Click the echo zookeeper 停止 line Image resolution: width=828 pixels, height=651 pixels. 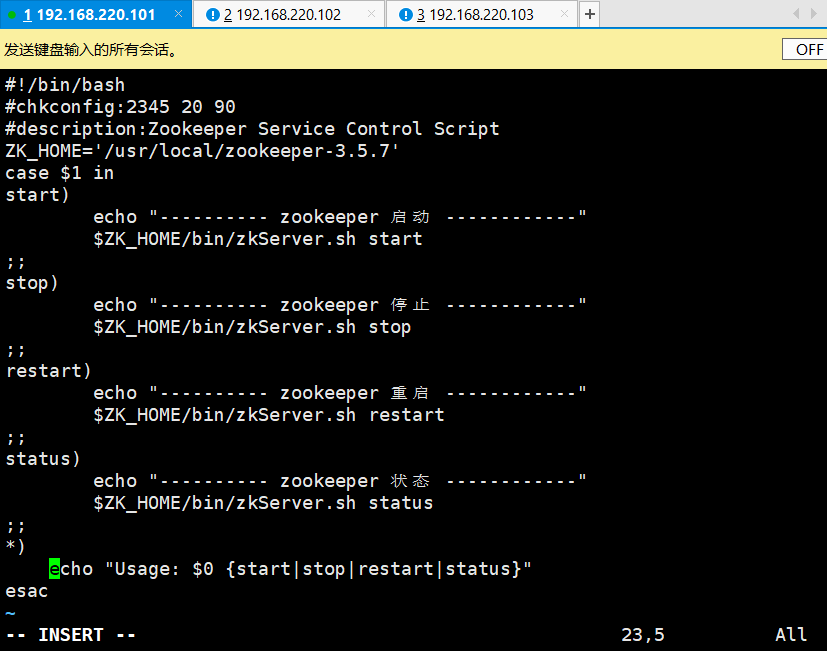click(340, 305)
